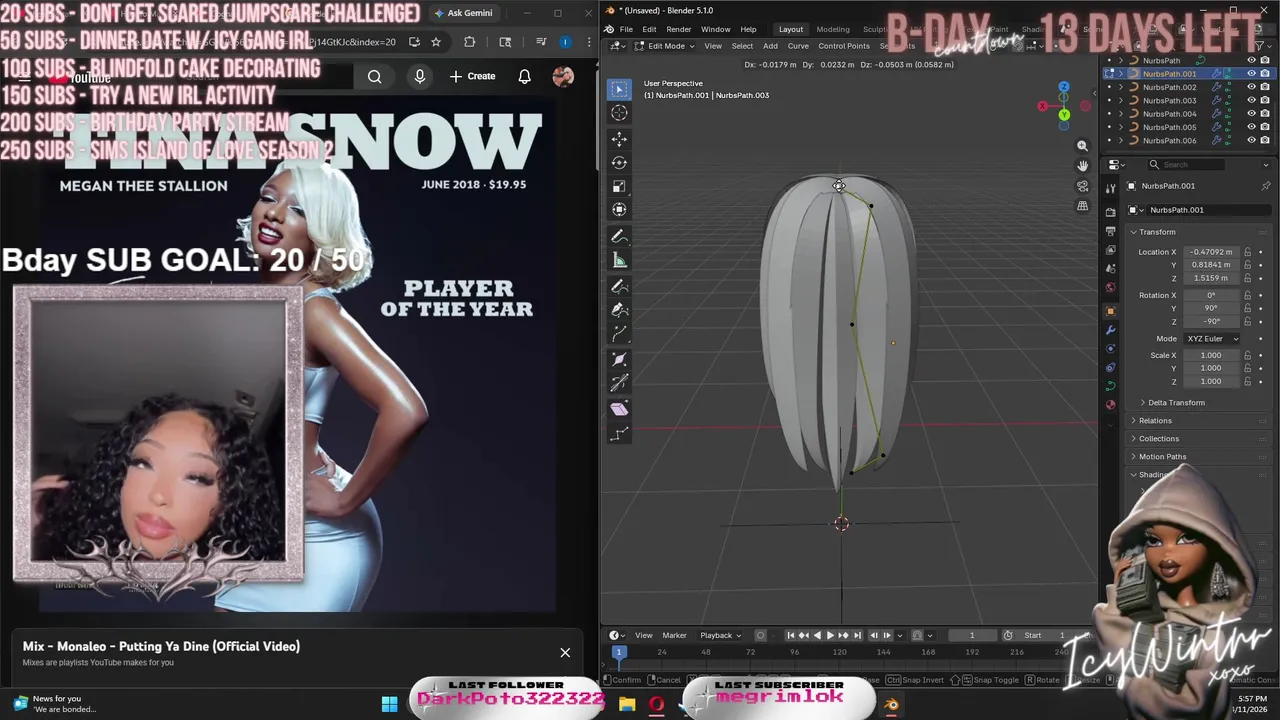Image resolution: width=1280 pixels, height=720 pixels.
Task: Hide NurbsPath.004 in viewport with eye icon
Action: tap(1251, 114)
